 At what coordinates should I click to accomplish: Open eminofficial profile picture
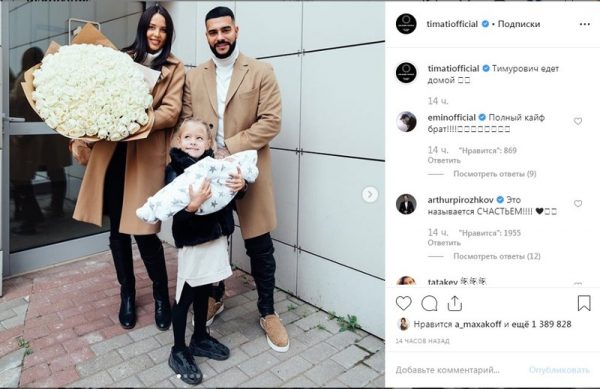click(x=406, y=122)
